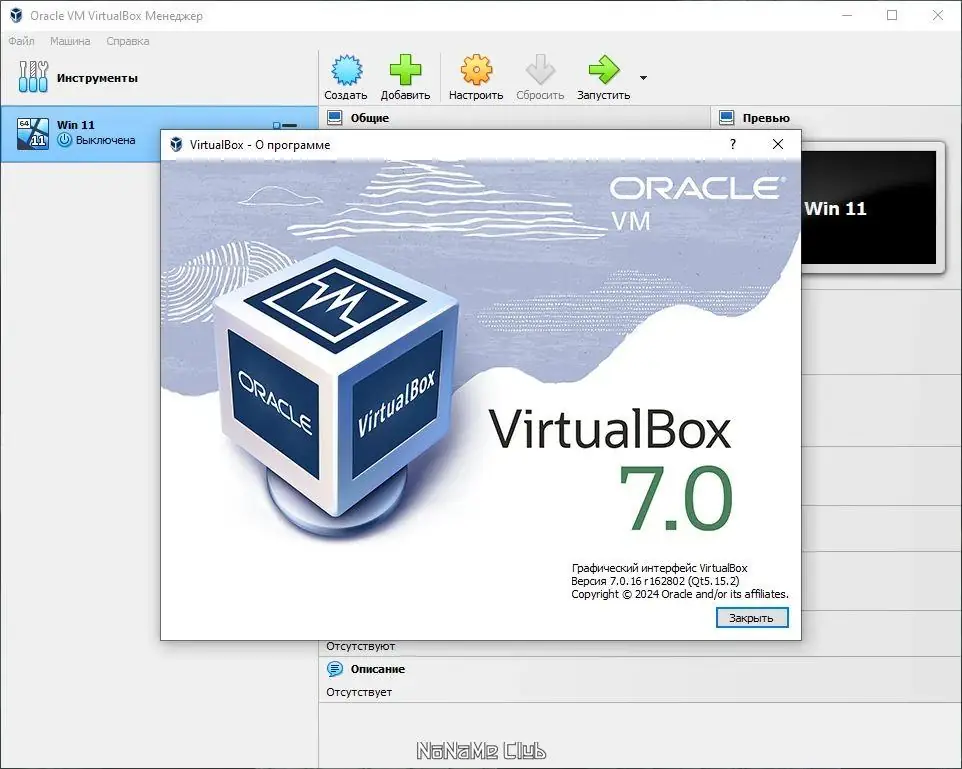Click the About dialog title bar icon

[176, 144]
